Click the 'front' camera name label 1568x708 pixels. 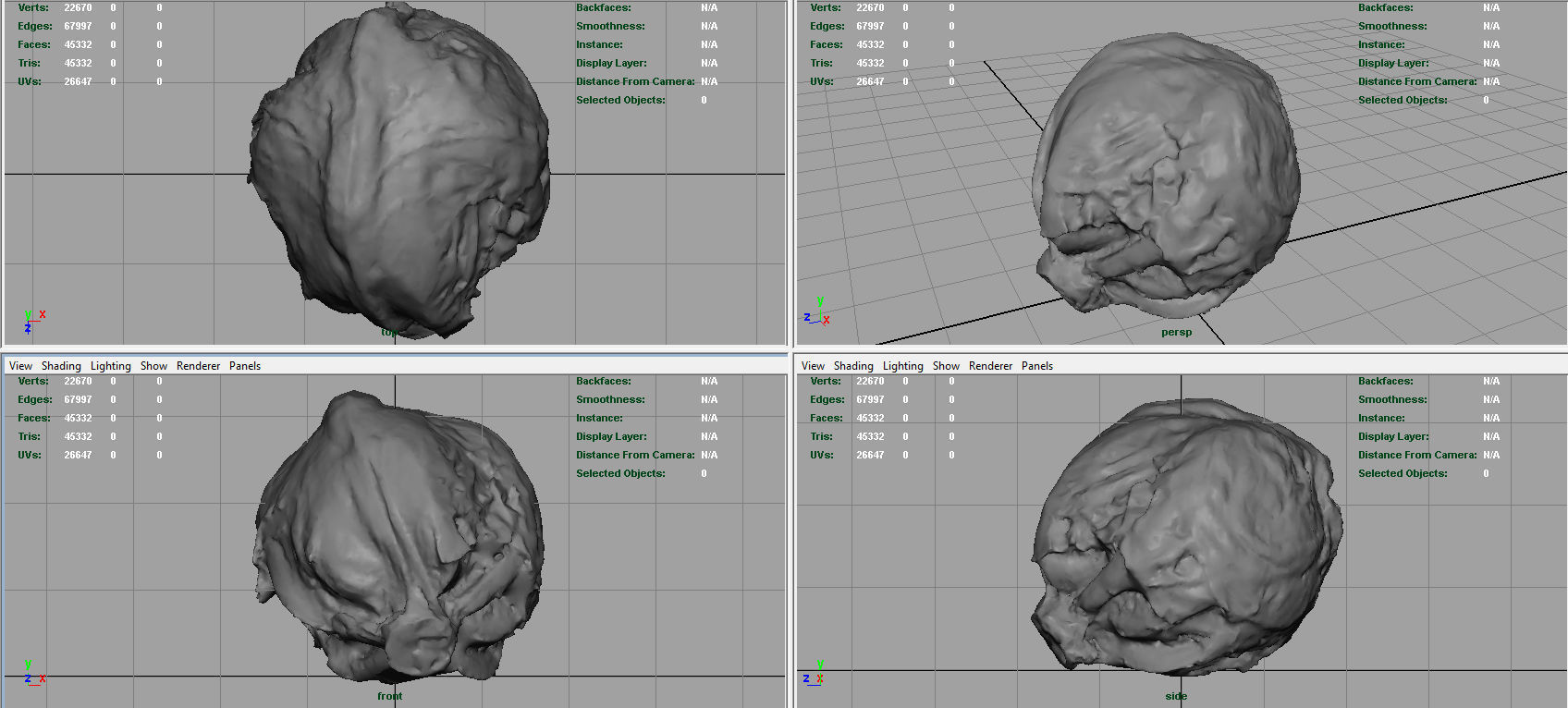click(389, 696)
